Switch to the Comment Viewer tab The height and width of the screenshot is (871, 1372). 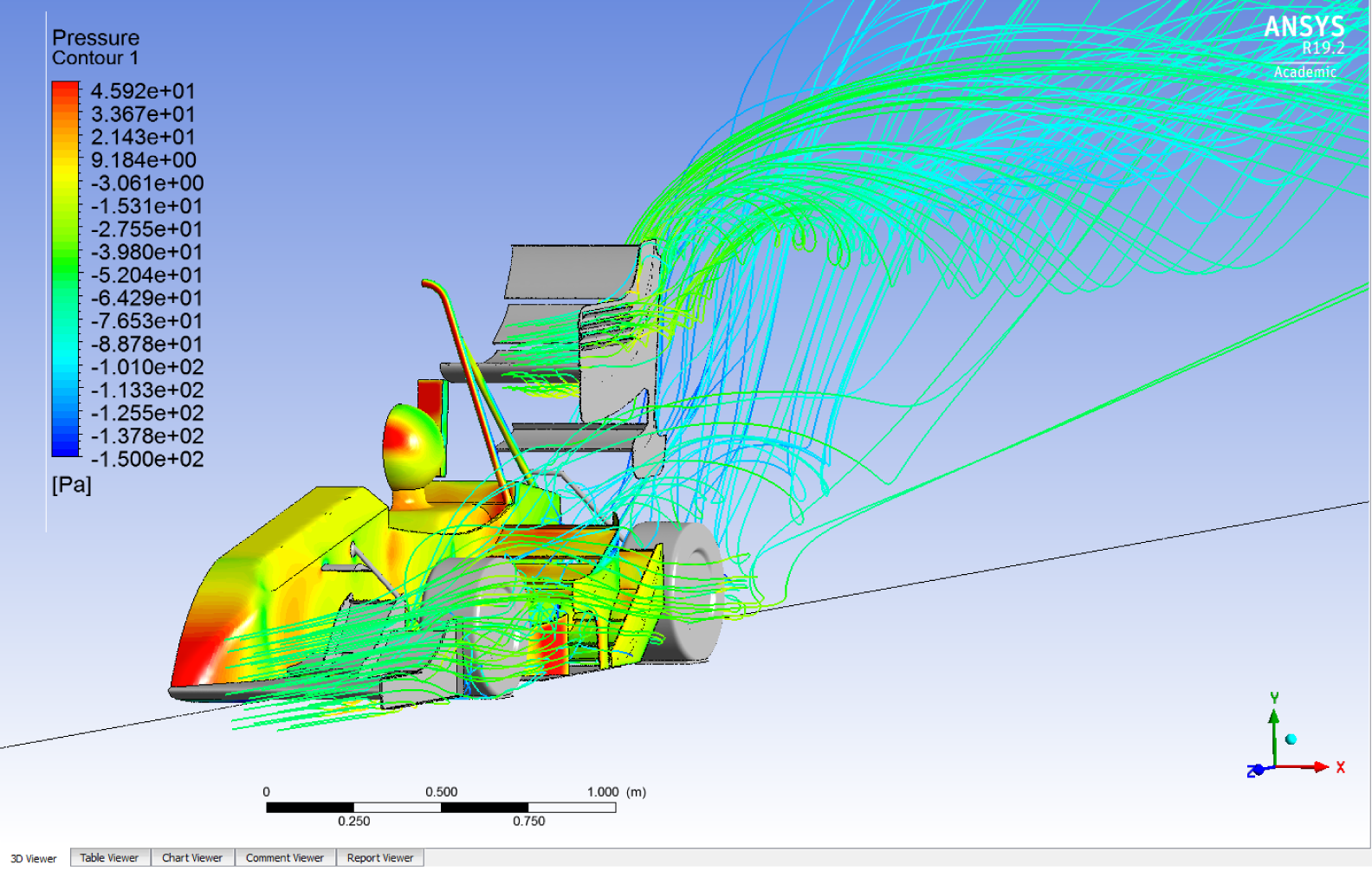pos(285,857)
